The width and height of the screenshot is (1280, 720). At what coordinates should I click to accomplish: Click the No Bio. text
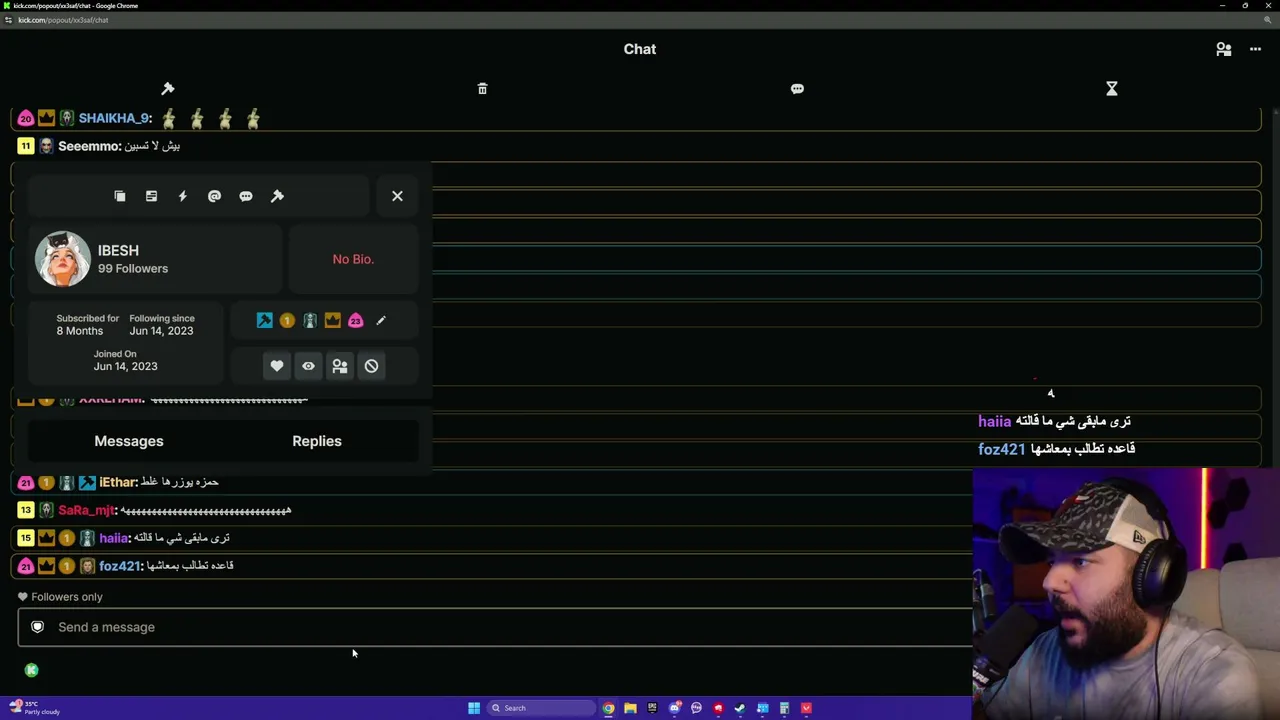353,259
